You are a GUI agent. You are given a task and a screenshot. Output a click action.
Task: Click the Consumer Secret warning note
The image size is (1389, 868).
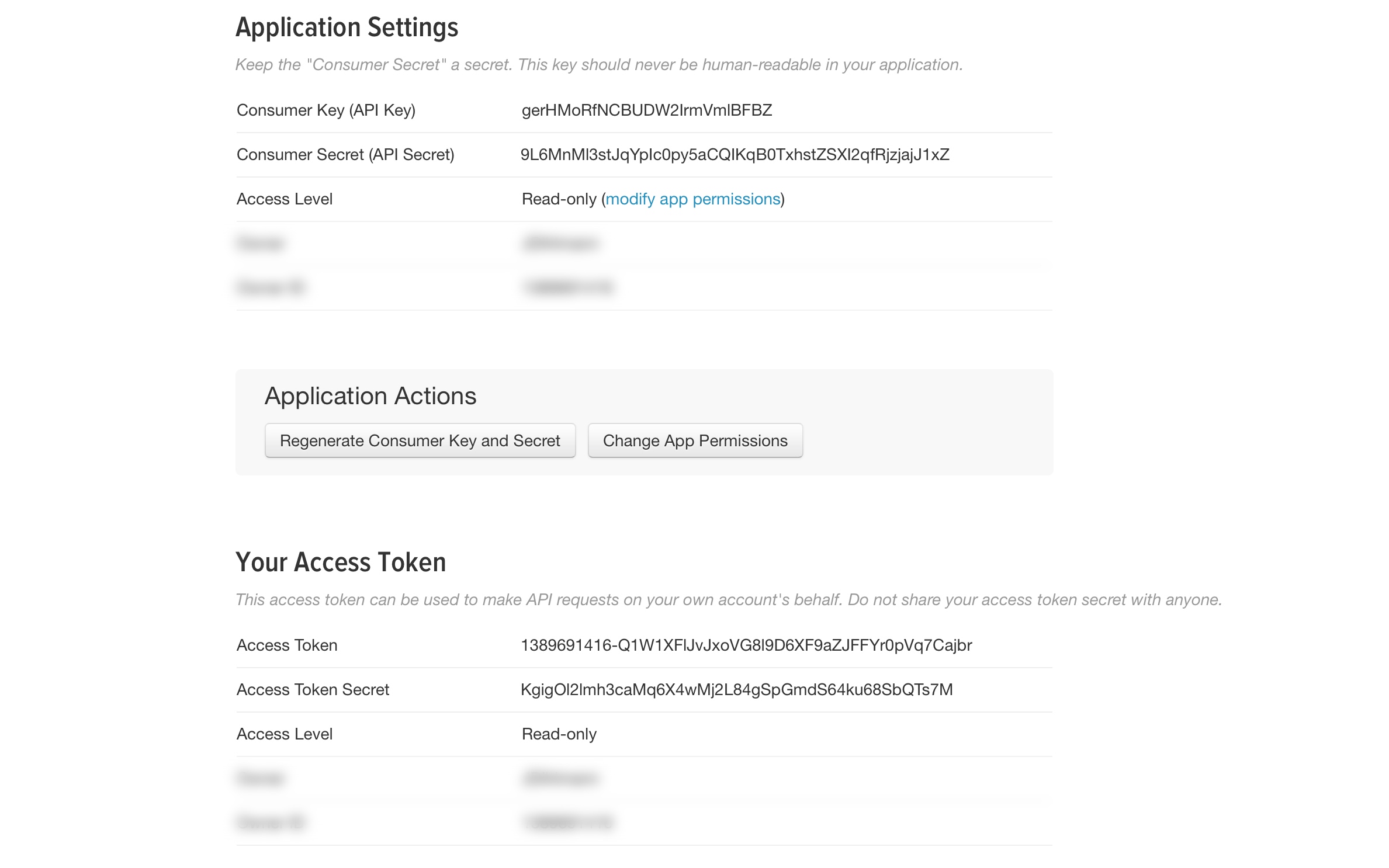[598, 65]
